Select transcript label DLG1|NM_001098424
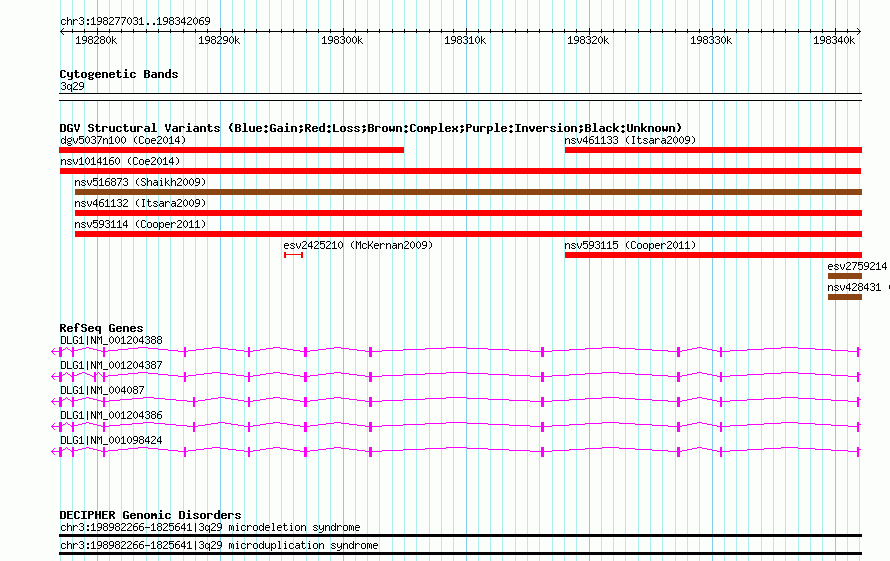The width and height of the screenshot is (890, 561). point(111,441)
